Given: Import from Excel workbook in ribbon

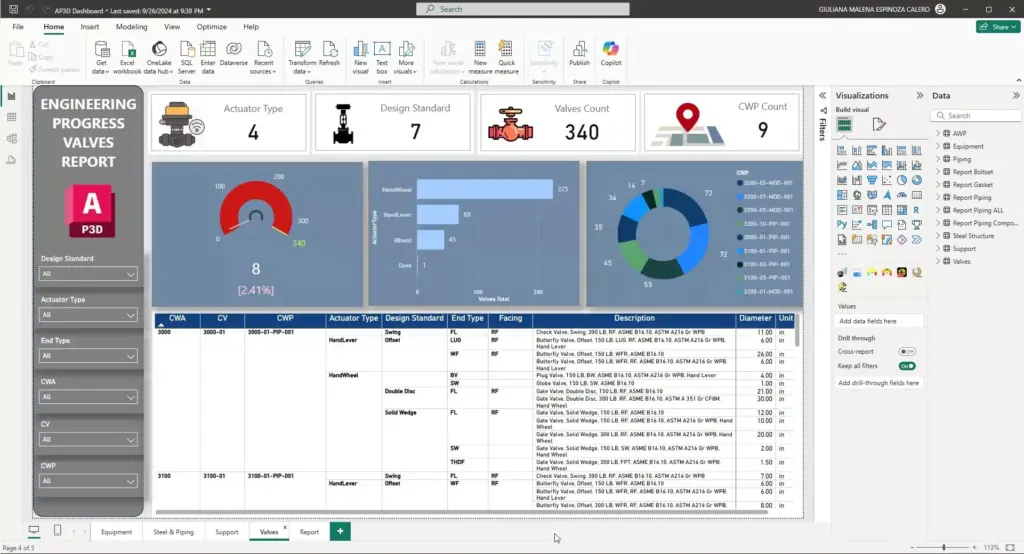Looking at the screenshot, I should 127,57.
